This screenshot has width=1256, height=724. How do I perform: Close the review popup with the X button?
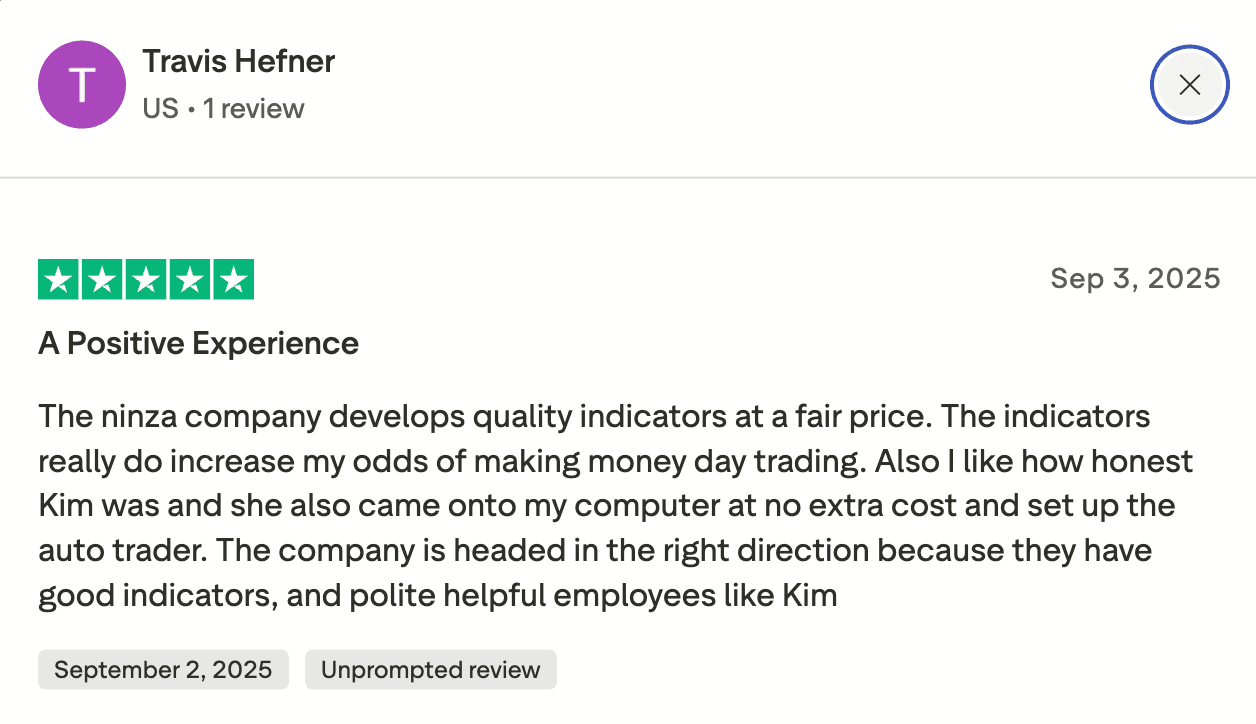pyautogui.click(x=1189, y=85)
